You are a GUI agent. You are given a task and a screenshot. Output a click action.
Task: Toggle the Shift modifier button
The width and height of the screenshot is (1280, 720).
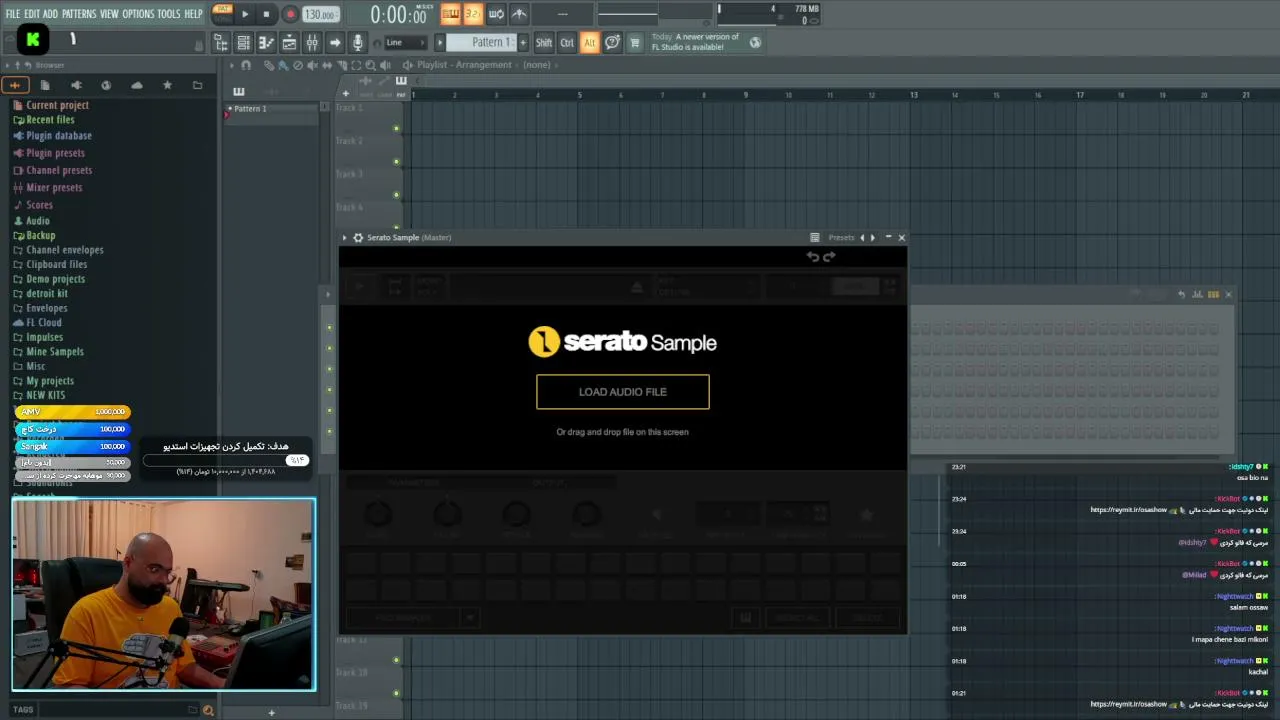[x=544, y=42]
